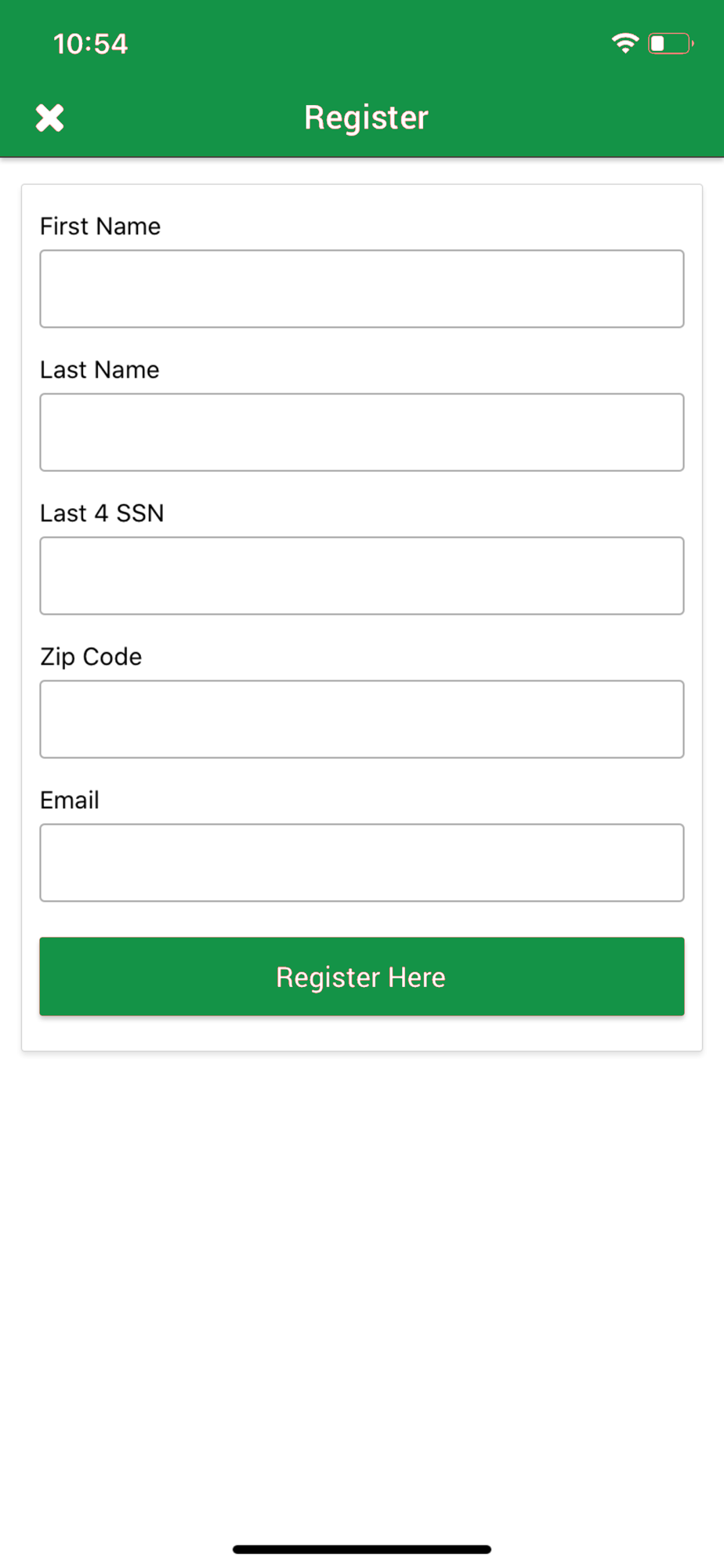Tap the Wi-Fi status icon

coord(624,43)
